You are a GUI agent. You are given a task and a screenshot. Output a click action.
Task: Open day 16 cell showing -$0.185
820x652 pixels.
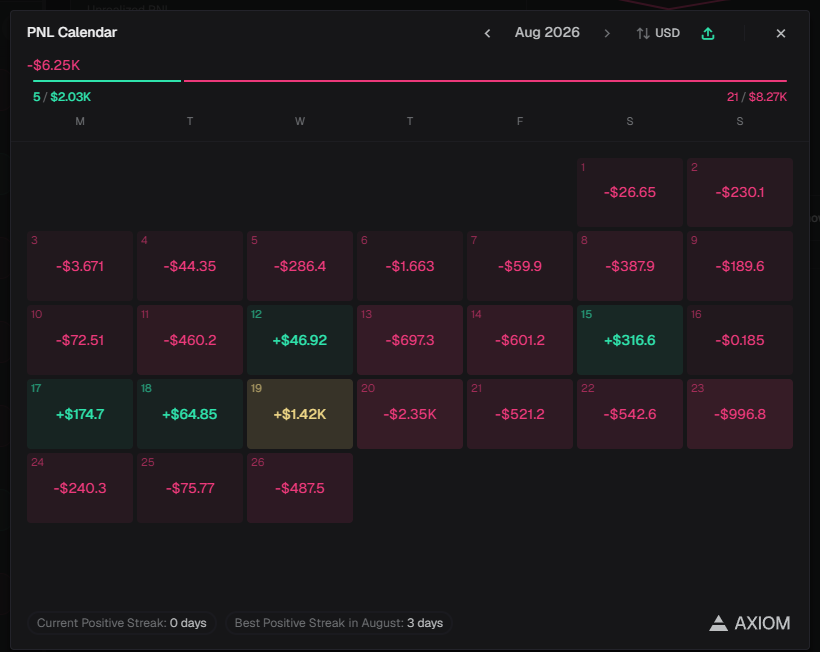pos(740,340)
